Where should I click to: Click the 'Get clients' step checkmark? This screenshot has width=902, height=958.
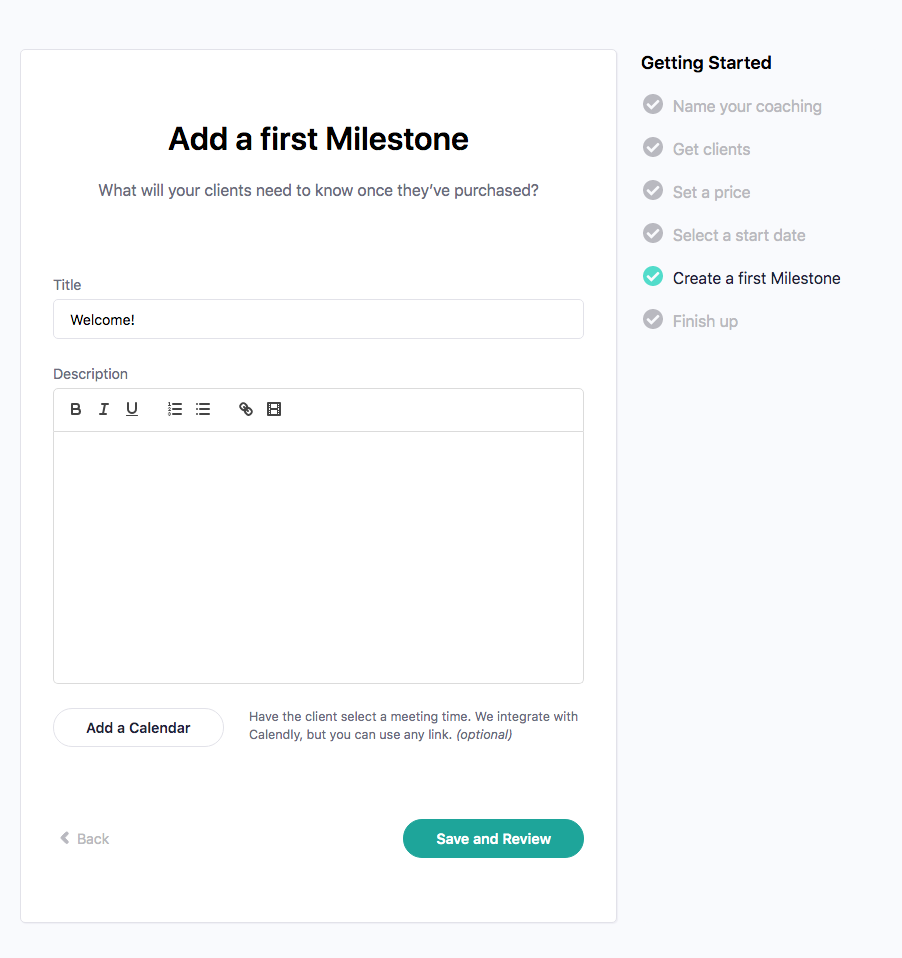(653, 148)
